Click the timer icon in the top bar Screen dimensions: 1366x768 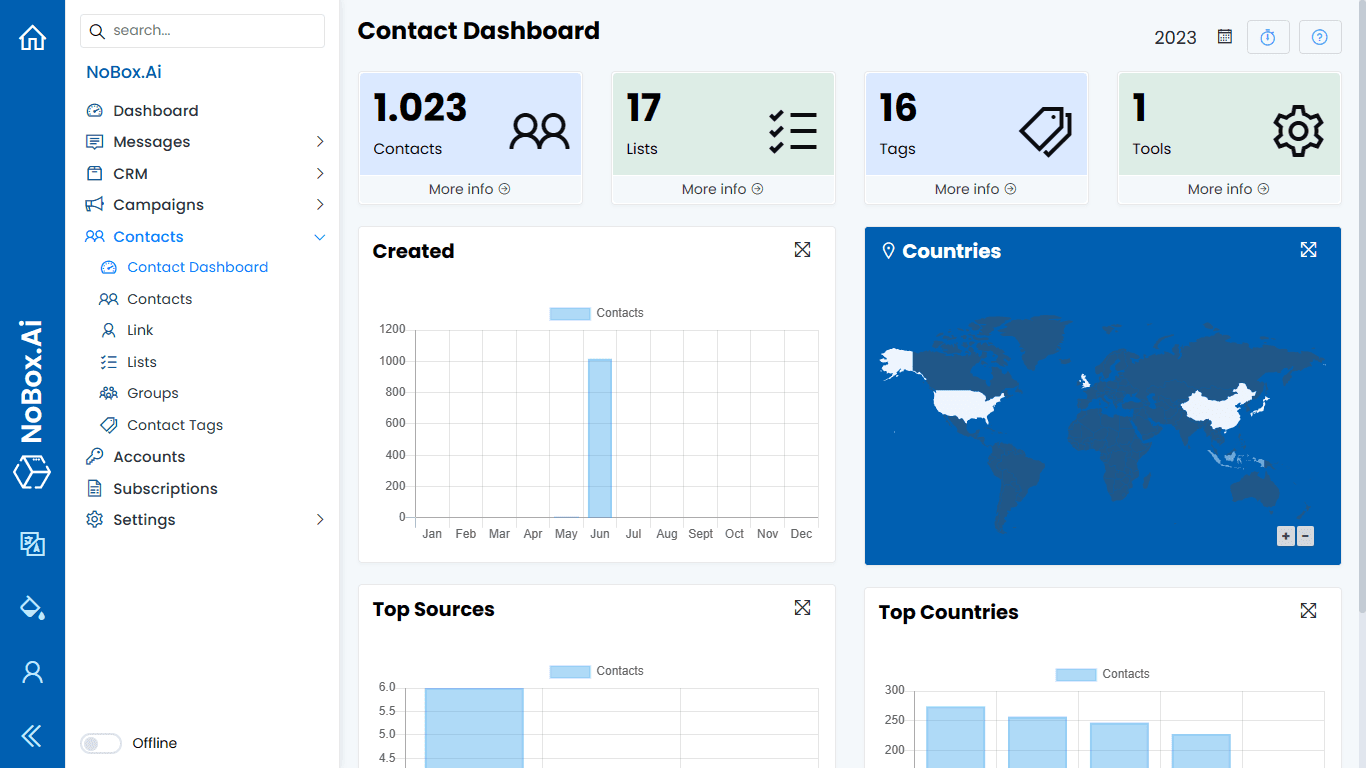pyautogui.click(x=1268, y=36)
